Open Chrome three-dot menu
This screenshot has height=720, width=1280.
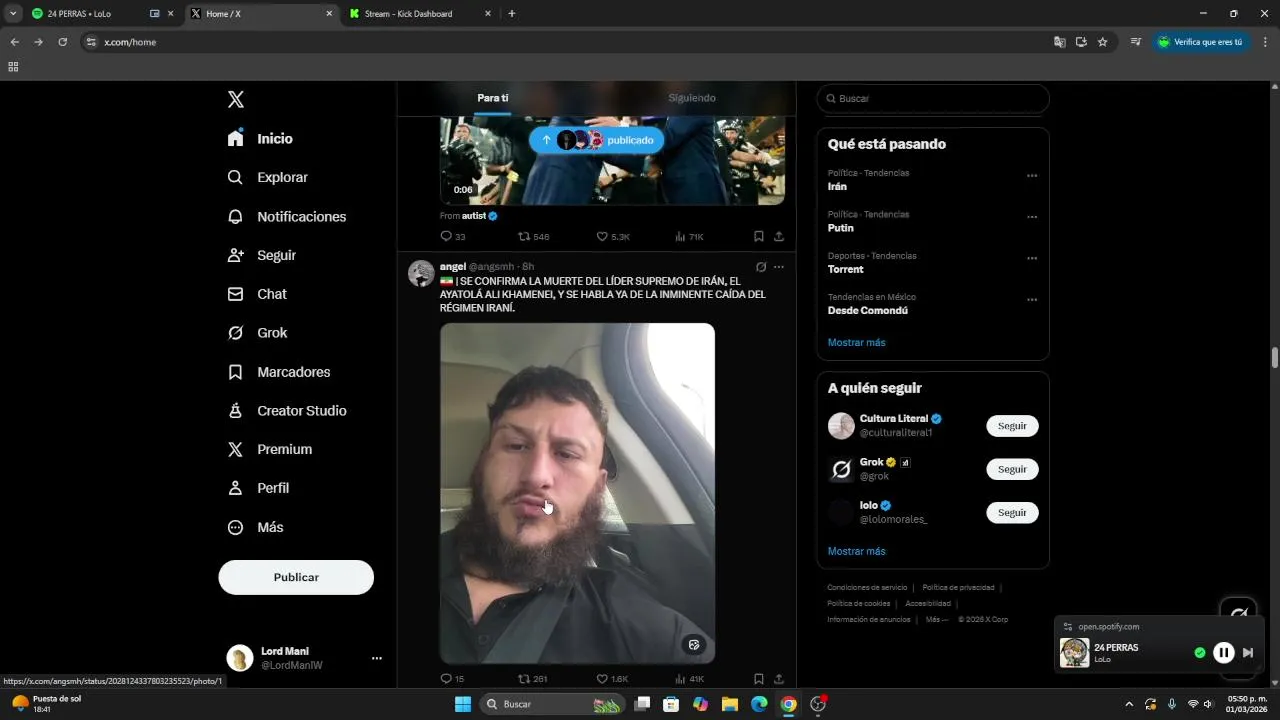tap(1265, 42)
